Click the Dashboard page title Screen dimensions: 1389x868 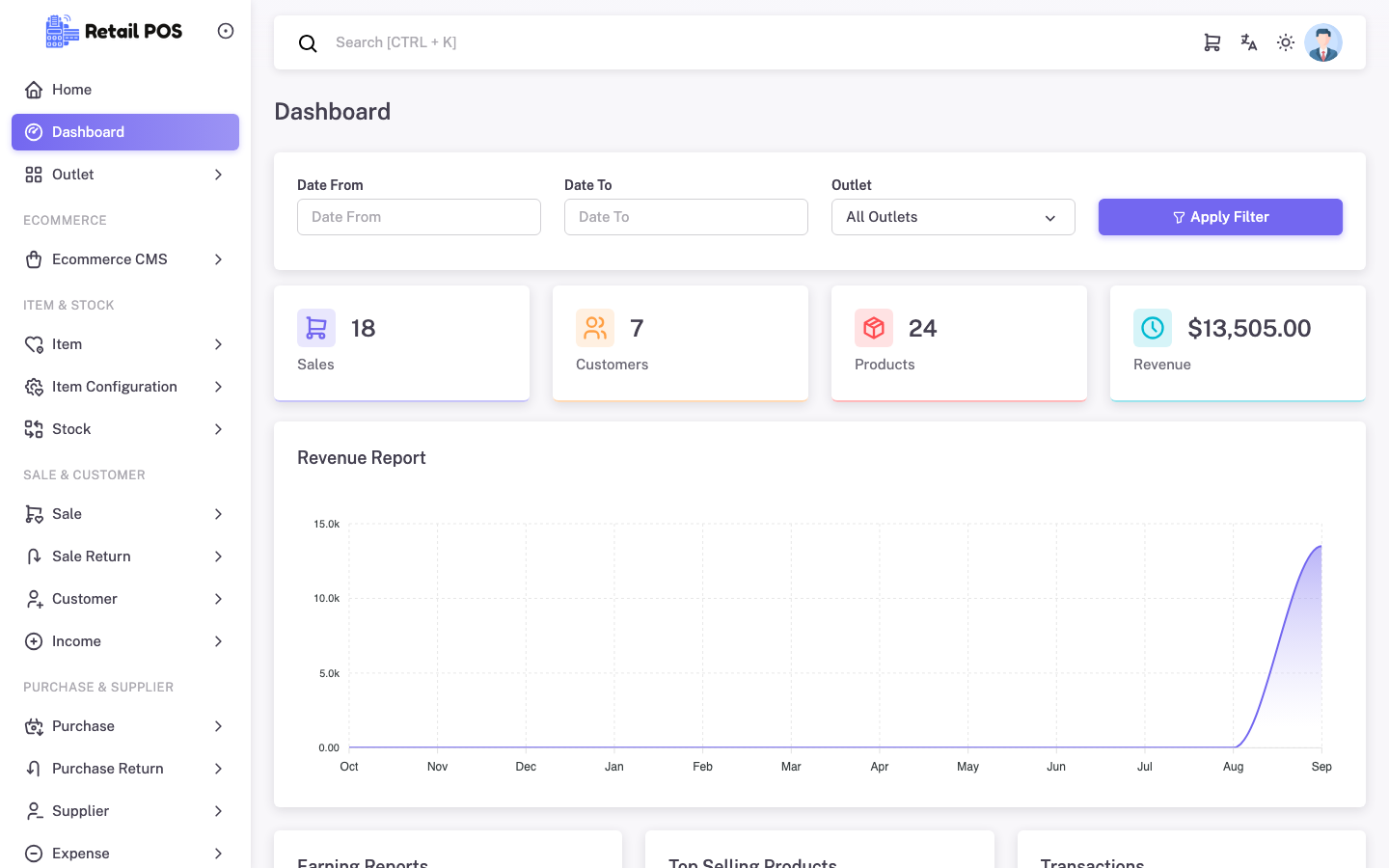[333, 112]
